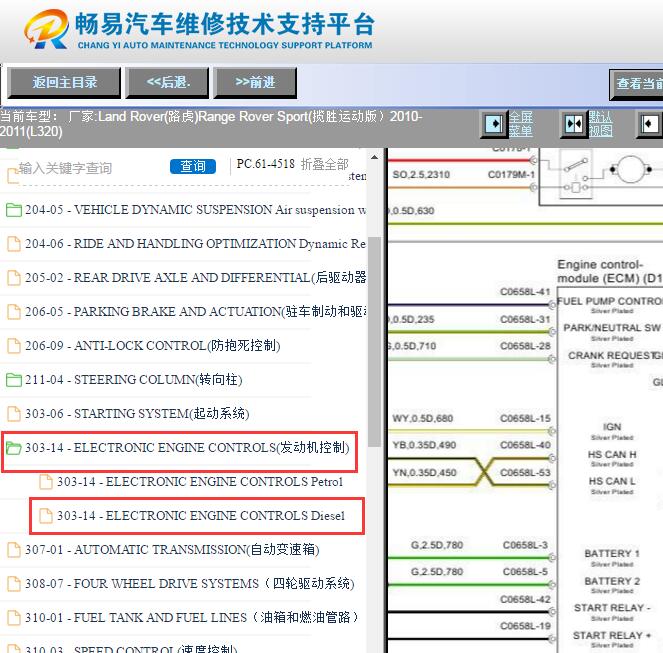
Task: Expand the 211-04 Steering Column folder icon
Action: click(14, 380)
